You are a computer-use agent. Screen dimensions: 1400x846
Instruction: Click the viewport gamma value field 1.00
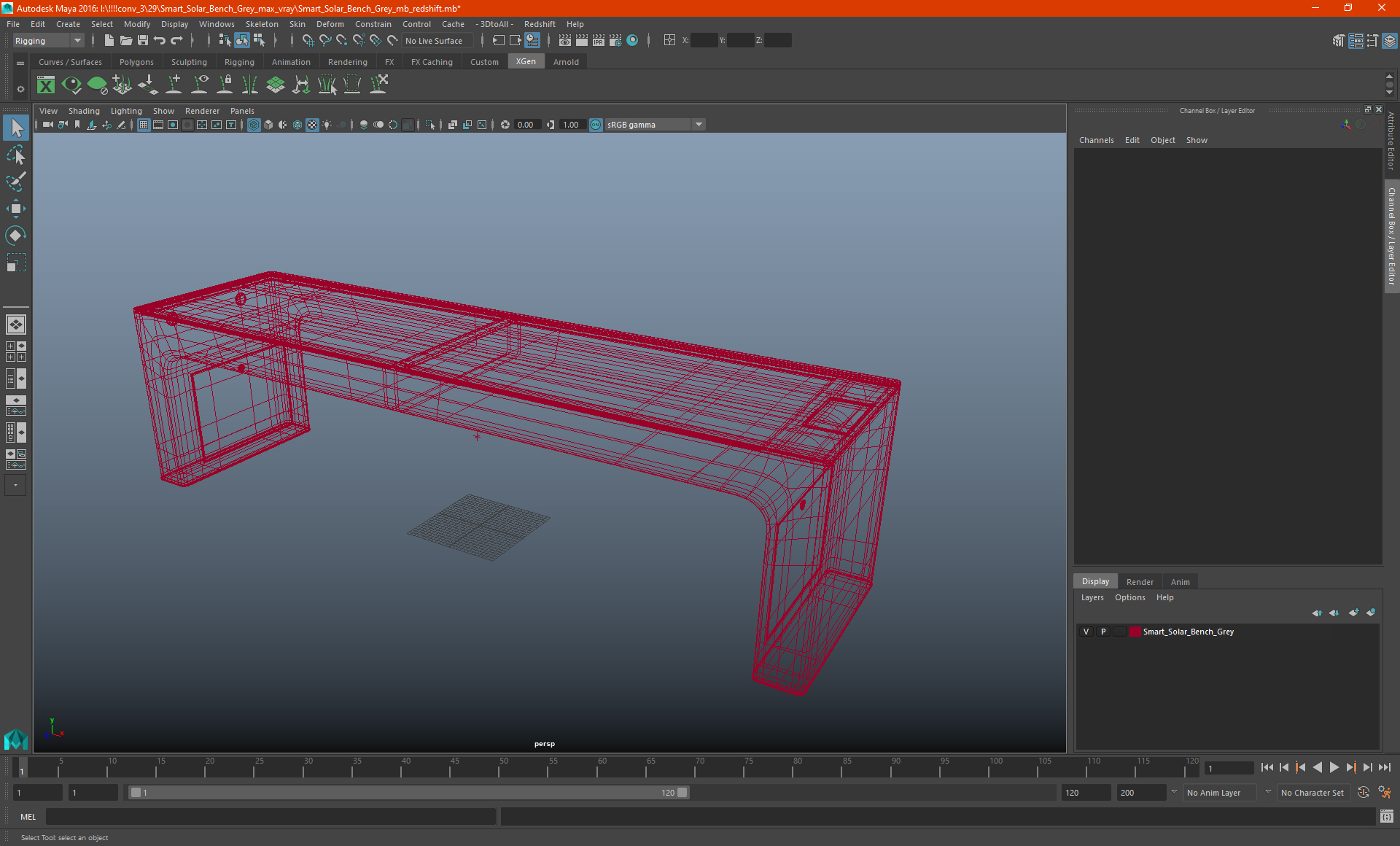pos(572,125)
